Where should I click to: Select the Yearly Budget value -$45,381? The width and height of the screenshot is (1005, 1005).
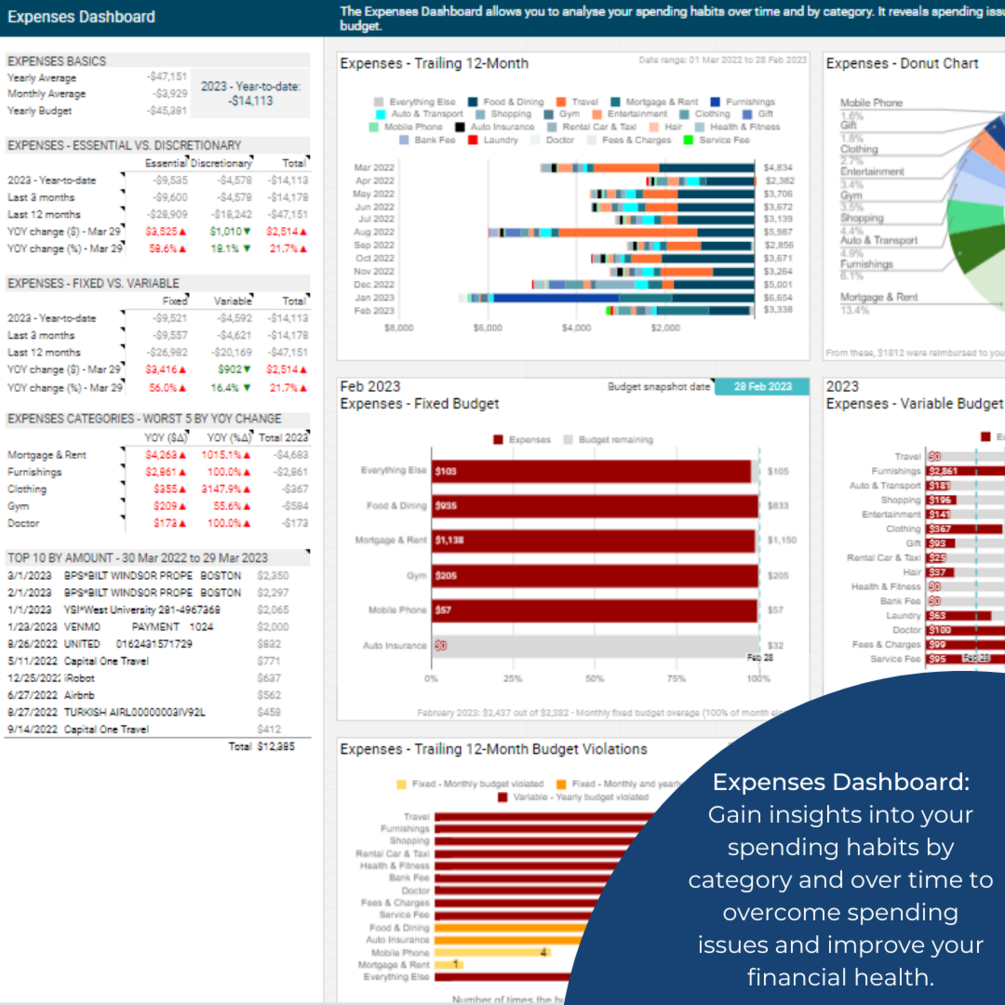(x=167, y=110)
